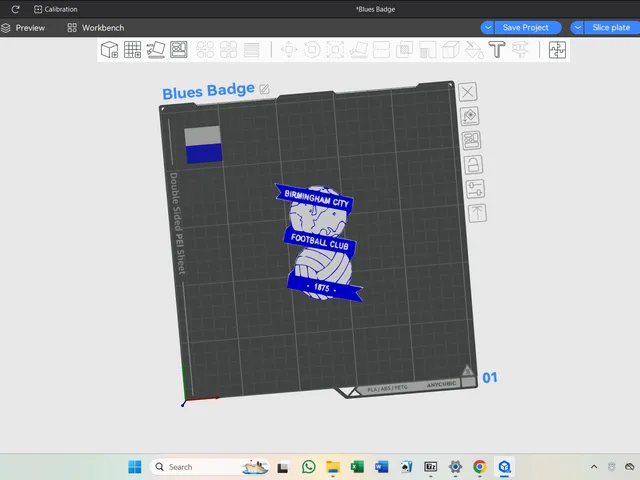Open the Assembly view puzzle icon
This screenshot has height=480, width=640.
(x=557, y=50)
